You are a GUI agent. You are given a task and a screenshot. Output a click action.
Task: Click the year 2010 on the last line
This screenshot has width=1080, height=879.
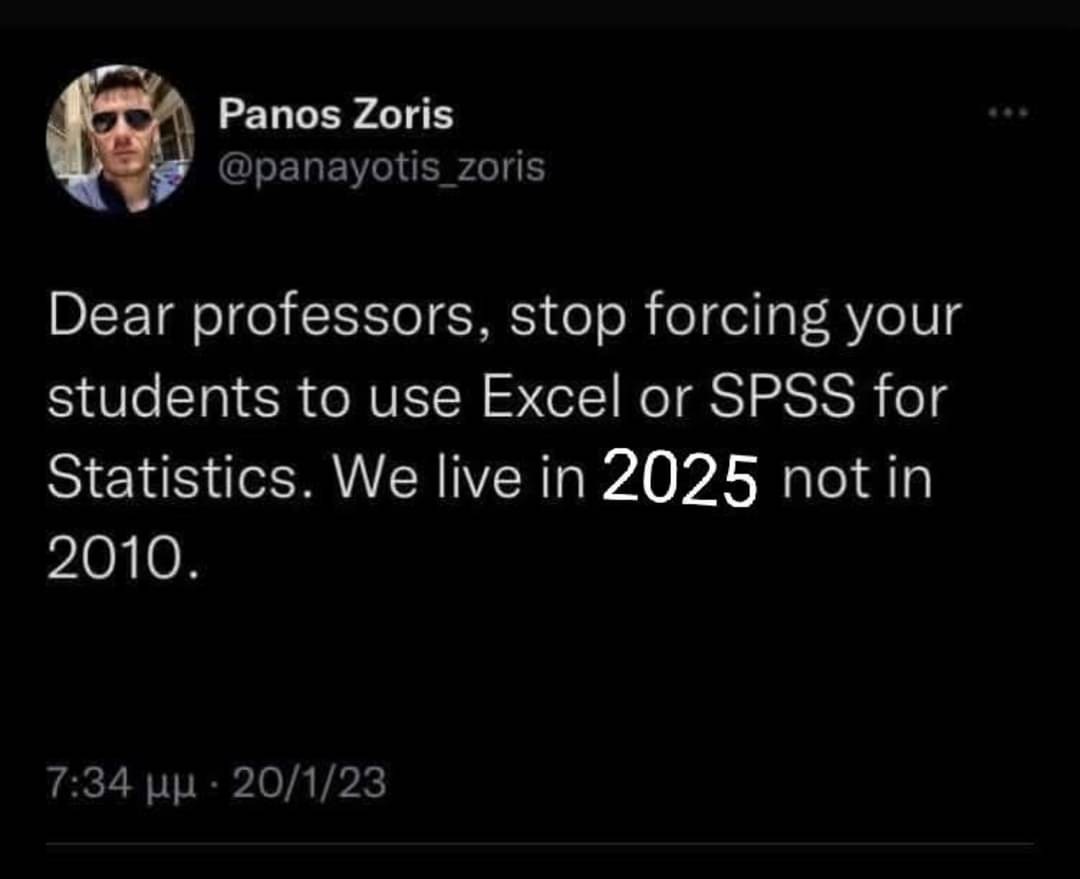[x=114, y=562]
